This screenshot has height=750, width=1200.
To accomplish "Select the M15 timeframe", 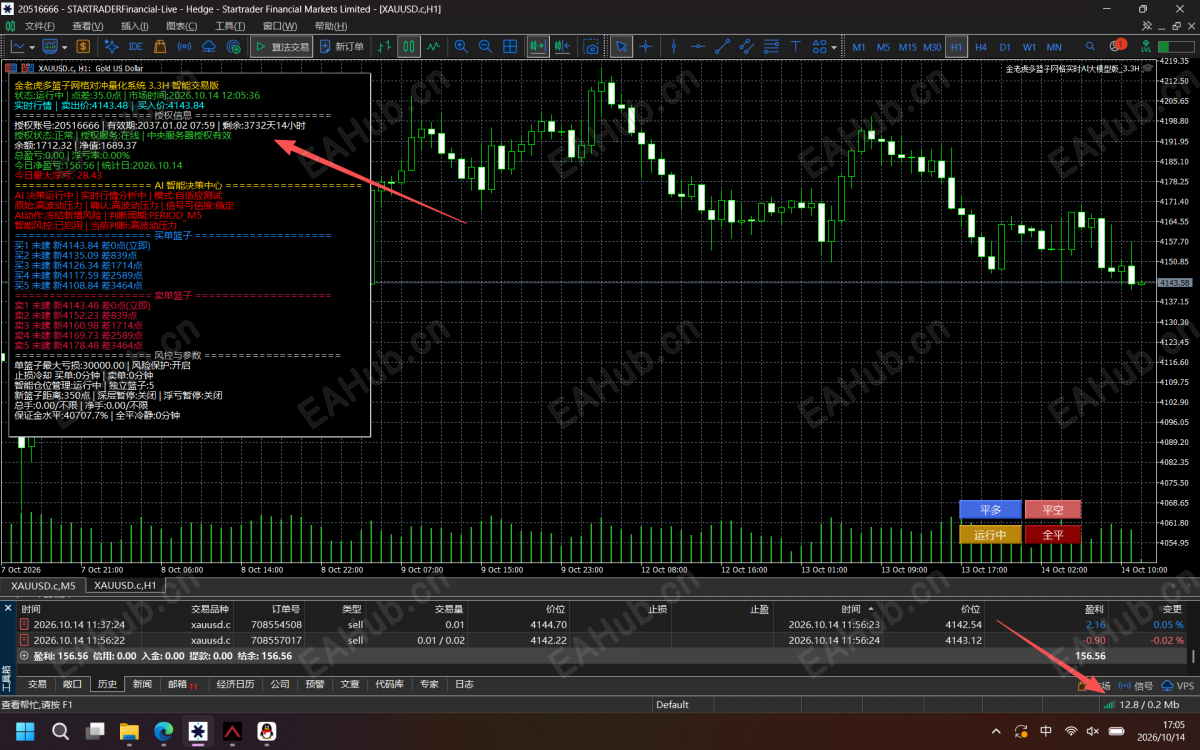I will pyautogui.click(x=907, y=46).
